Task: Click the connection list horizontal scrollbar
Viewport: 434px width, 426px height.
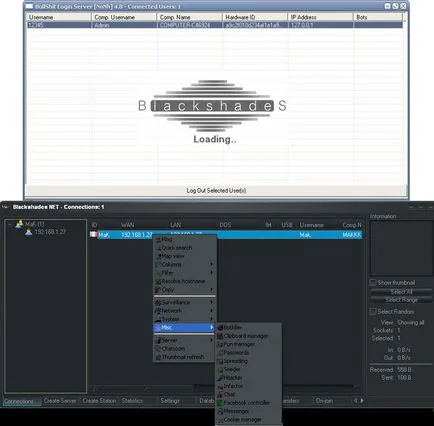Action: (227, 388)
